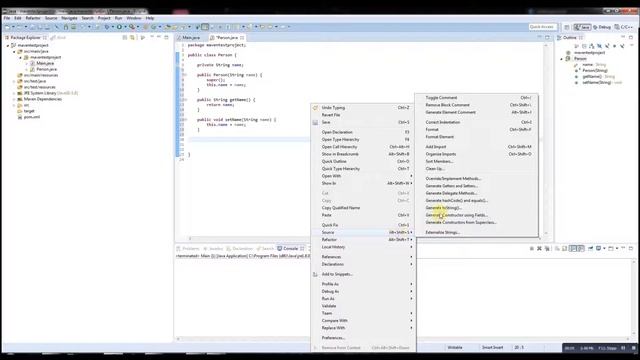Click the Quick Access field

(542, 27)
